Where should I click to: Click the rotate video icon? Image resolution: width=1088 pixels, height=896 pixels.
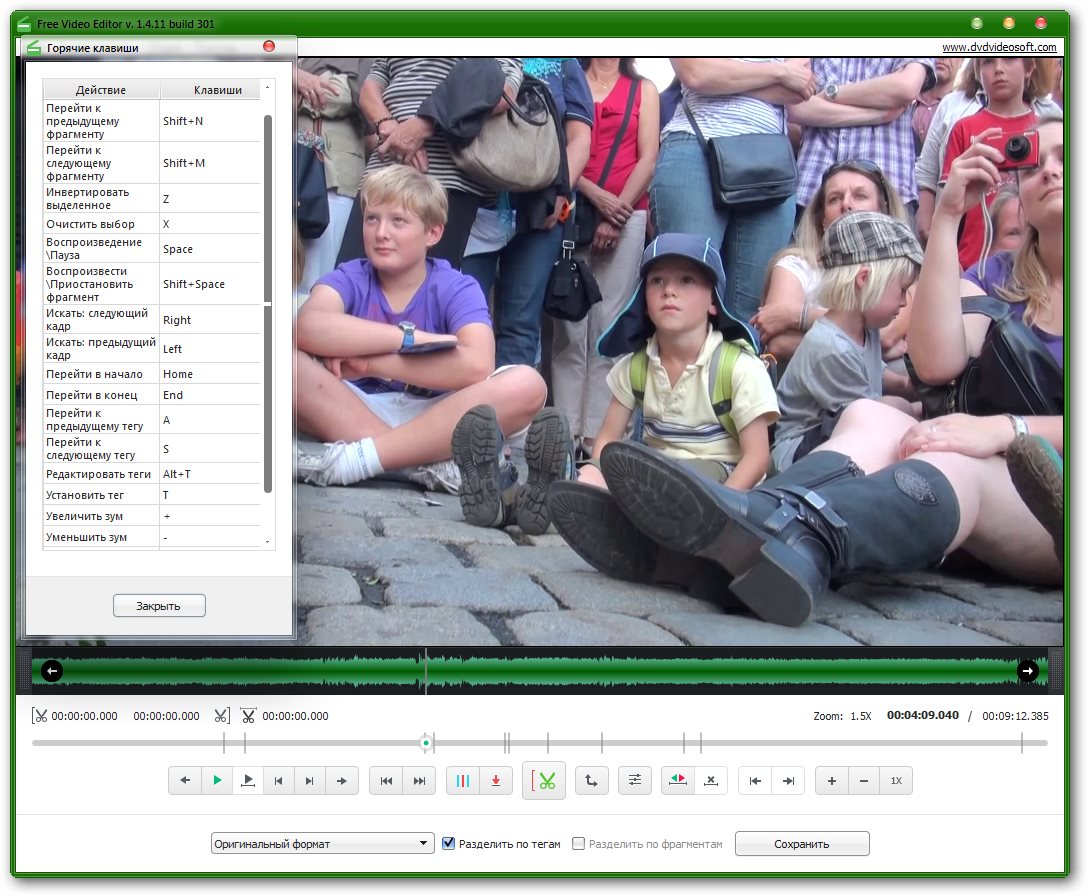pyautogui.click(x=591, y=781)
